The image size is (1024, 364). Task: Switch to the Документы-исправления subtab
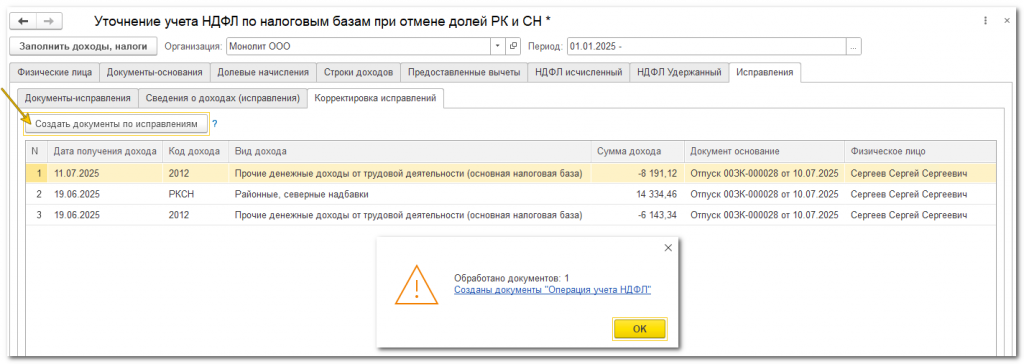point(78,98)
